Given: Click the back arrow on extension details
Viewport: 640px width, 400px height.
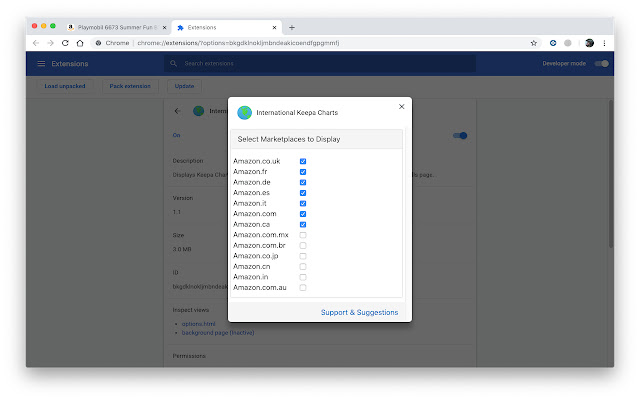Looking at the screenshot, I should click(177, 111).
